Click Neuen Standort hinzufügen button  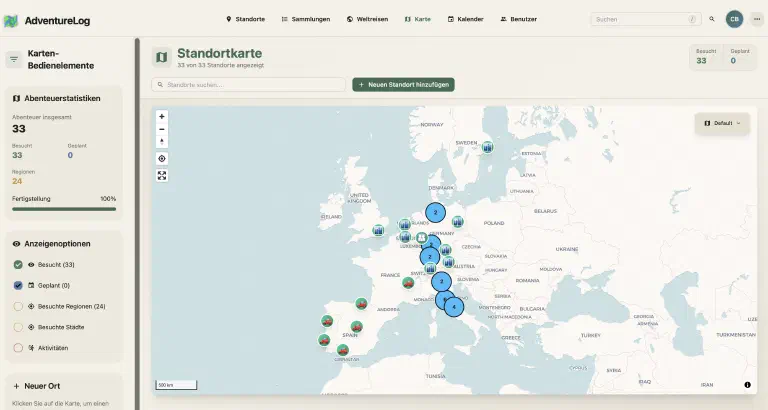coord(404,85)
